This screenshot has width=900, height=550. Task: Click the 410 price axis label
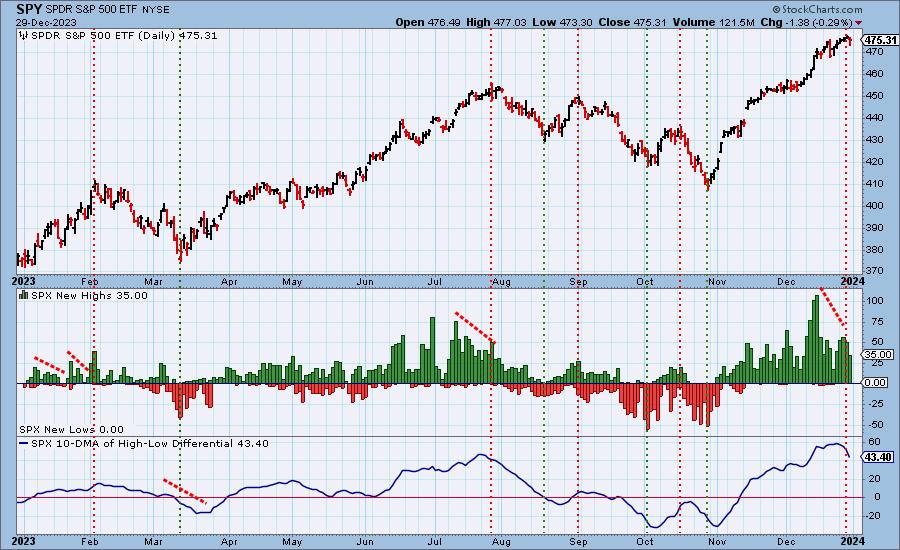coord(874,184)
